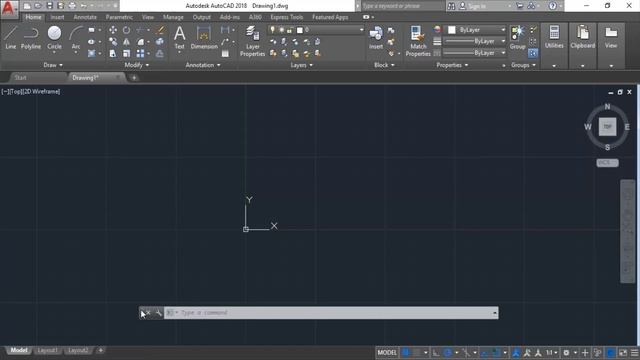Toggle grid display in status bar
The height and width of the screenshot is (360, 640).
tap(406, 353)
